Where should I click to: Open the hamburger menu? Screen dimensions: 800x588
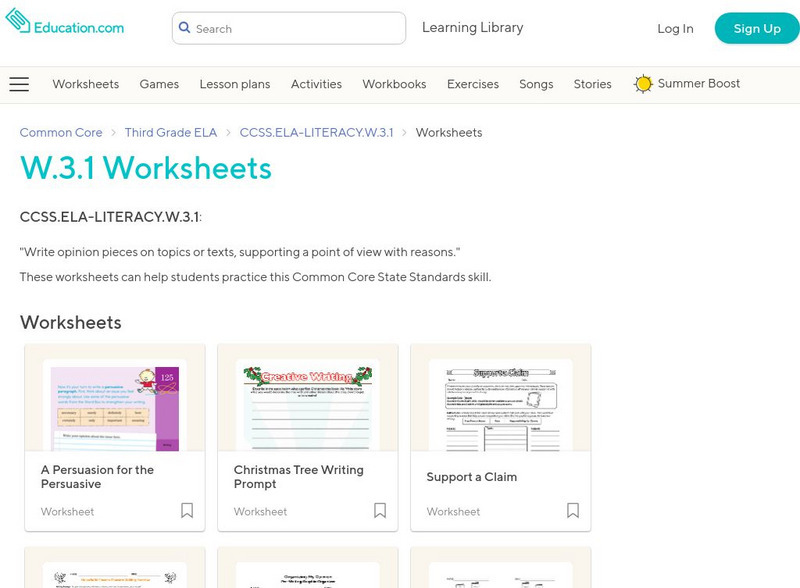coord(19,84)
